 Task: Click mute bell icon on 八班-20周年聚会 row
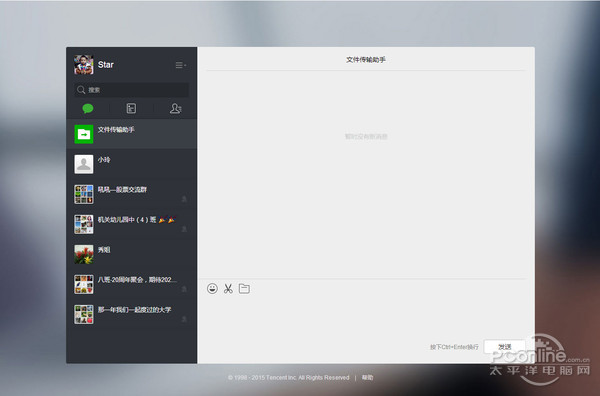184,289
